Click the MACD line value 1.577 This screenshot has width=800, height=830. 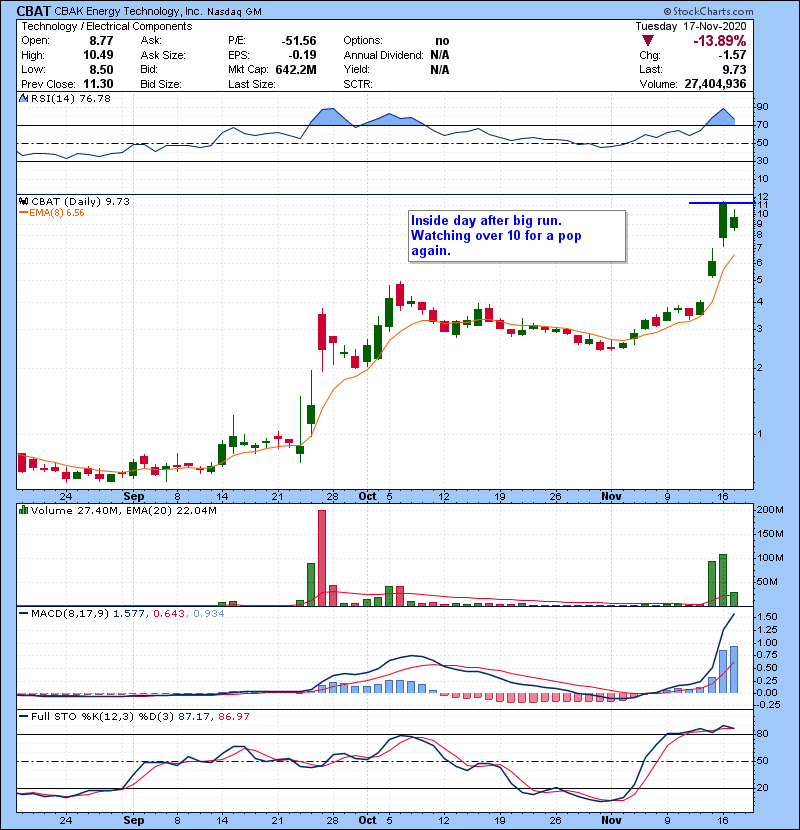[128, 614]
